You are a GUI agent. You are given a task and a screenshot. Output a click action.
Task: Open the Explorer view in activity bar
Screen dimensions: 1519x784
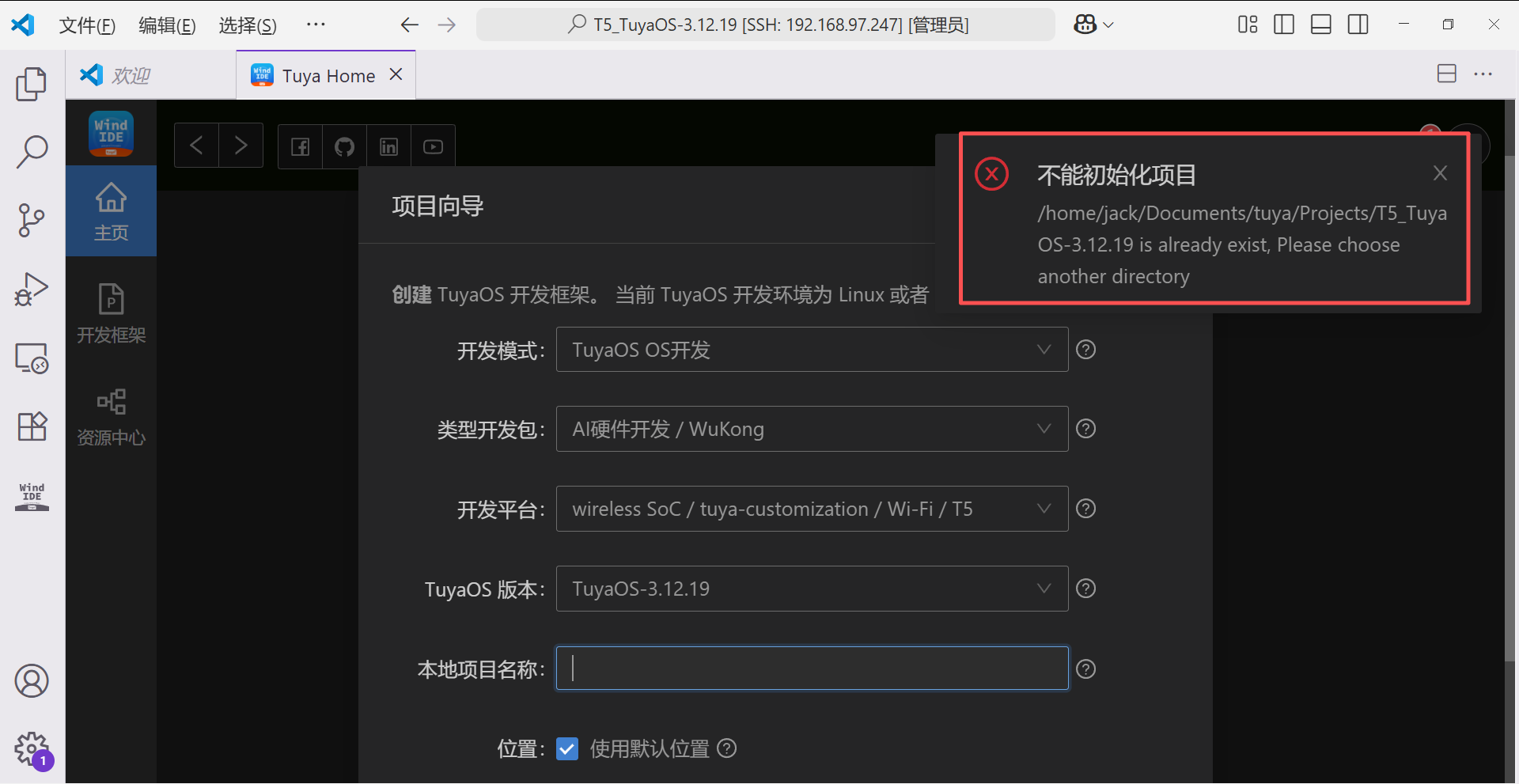(32, 84)
